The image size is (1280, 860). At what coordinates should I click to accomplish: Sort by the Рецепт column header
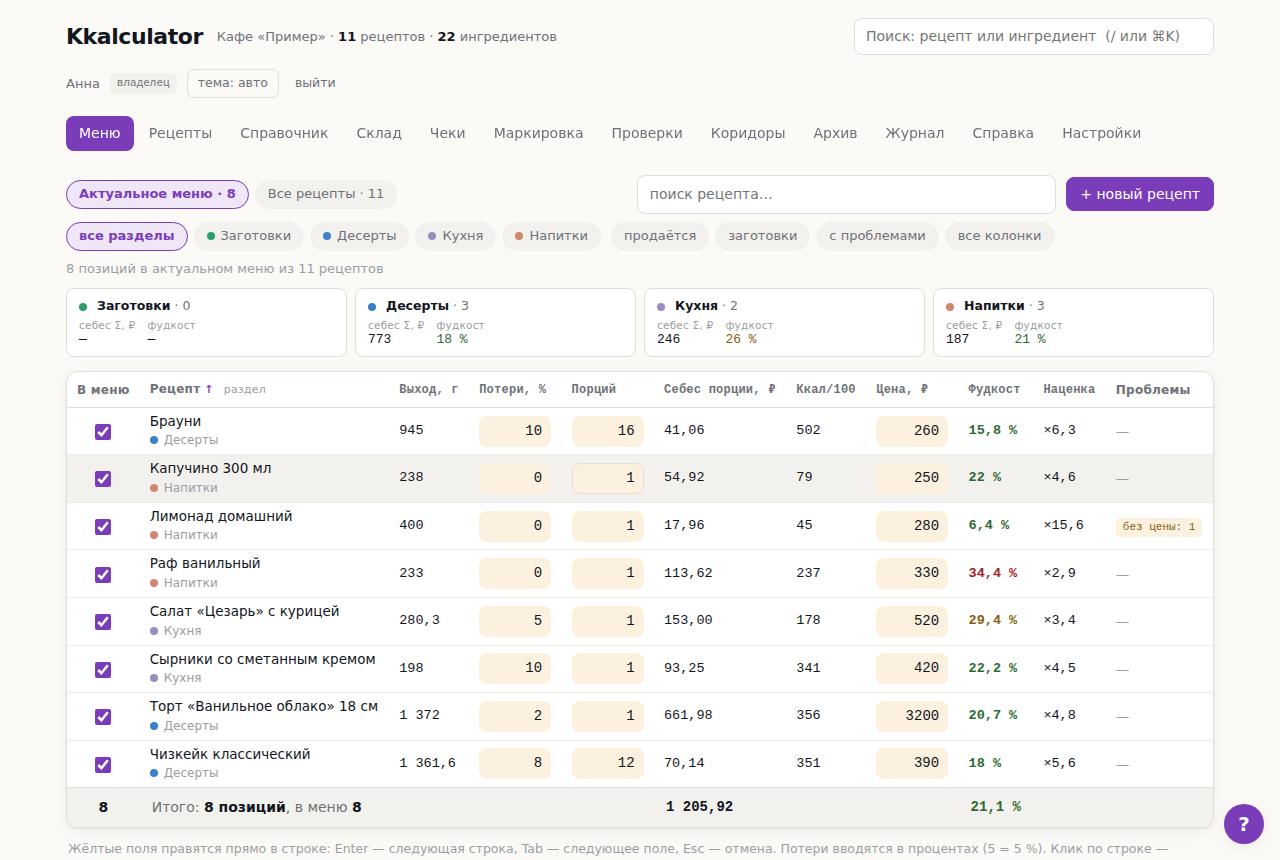[x=181, y=389]
